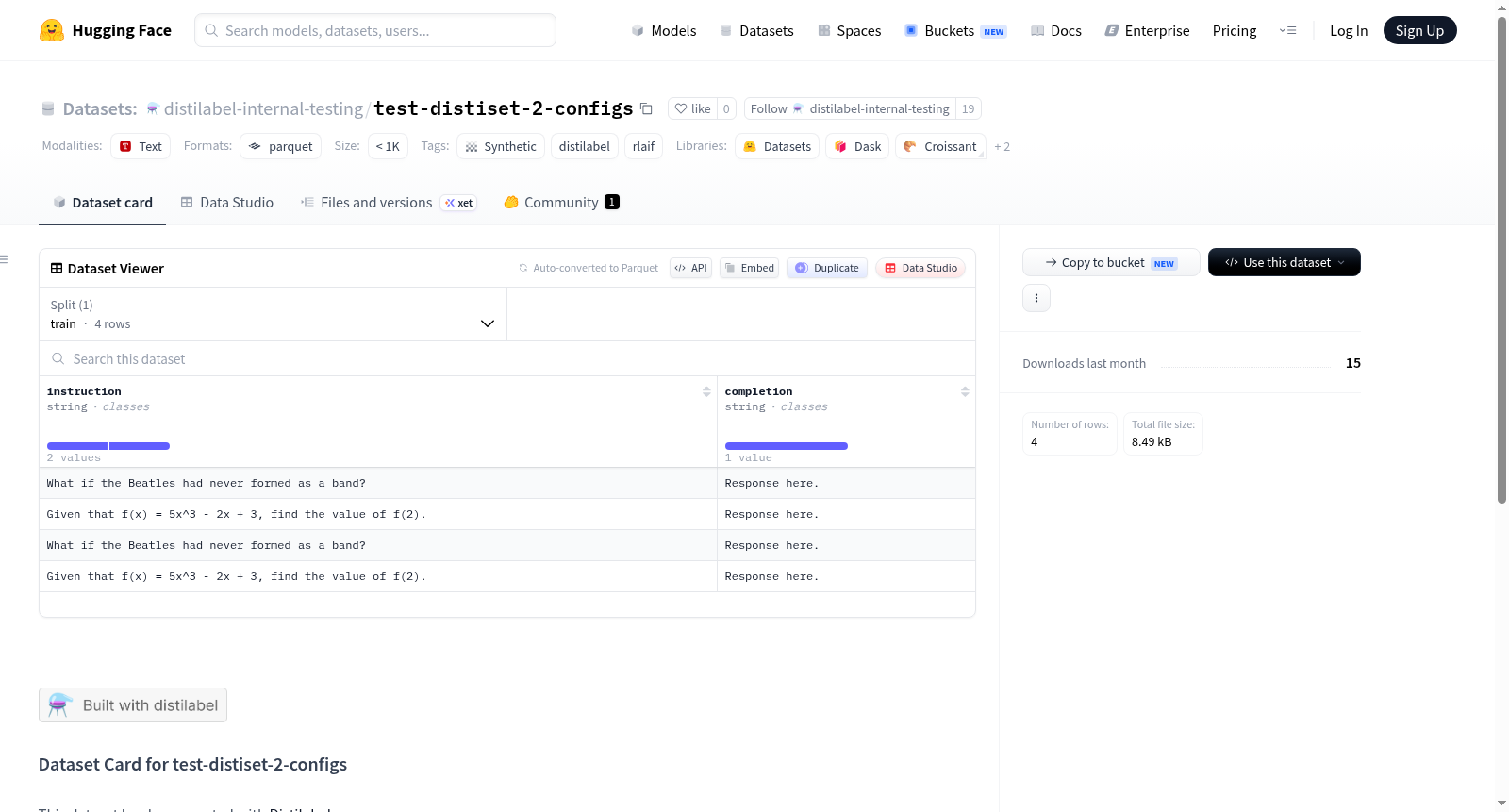The height and width of the screenshot is (812, 1509).
Task: Click the instruction values distribution bar
Action: tap(108, 446)
